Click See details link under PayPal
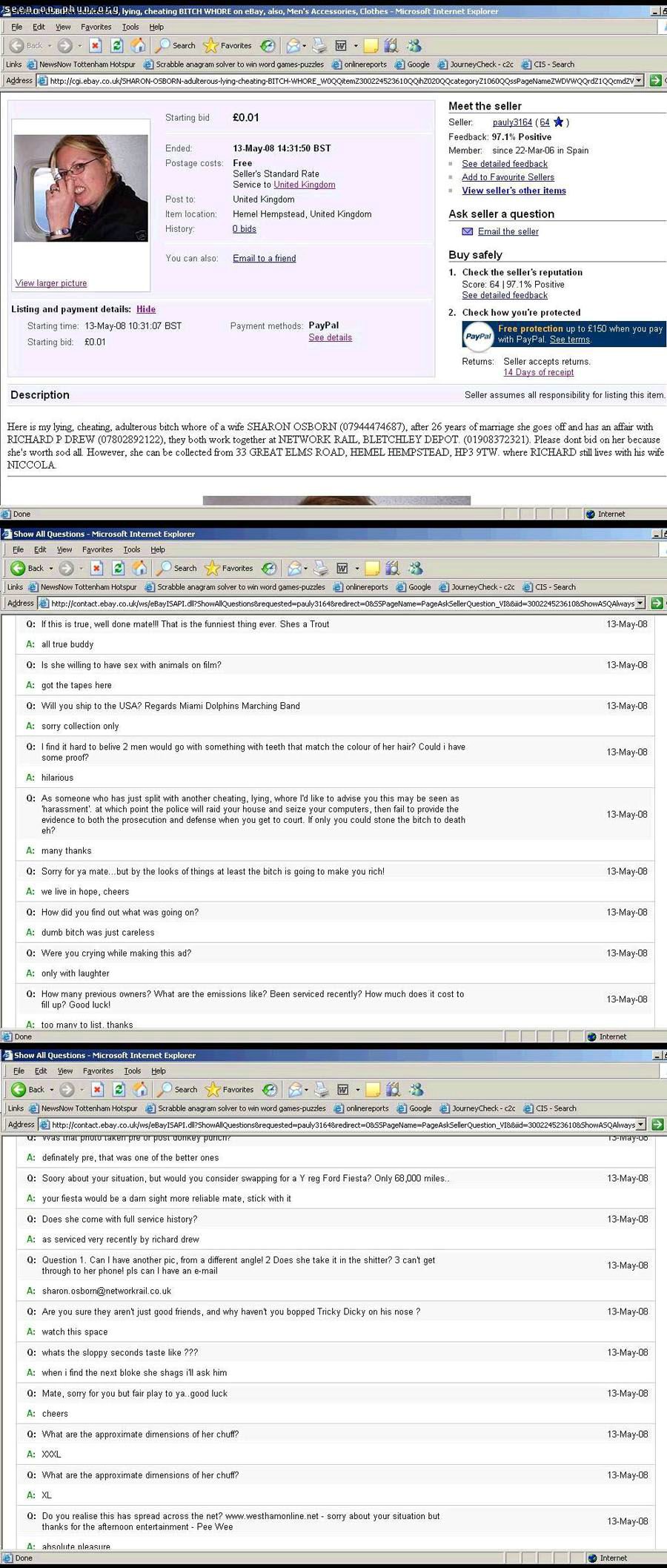The width and height of the screenshot is (667, 1568). pyautogui.click(x=330, y=337)
